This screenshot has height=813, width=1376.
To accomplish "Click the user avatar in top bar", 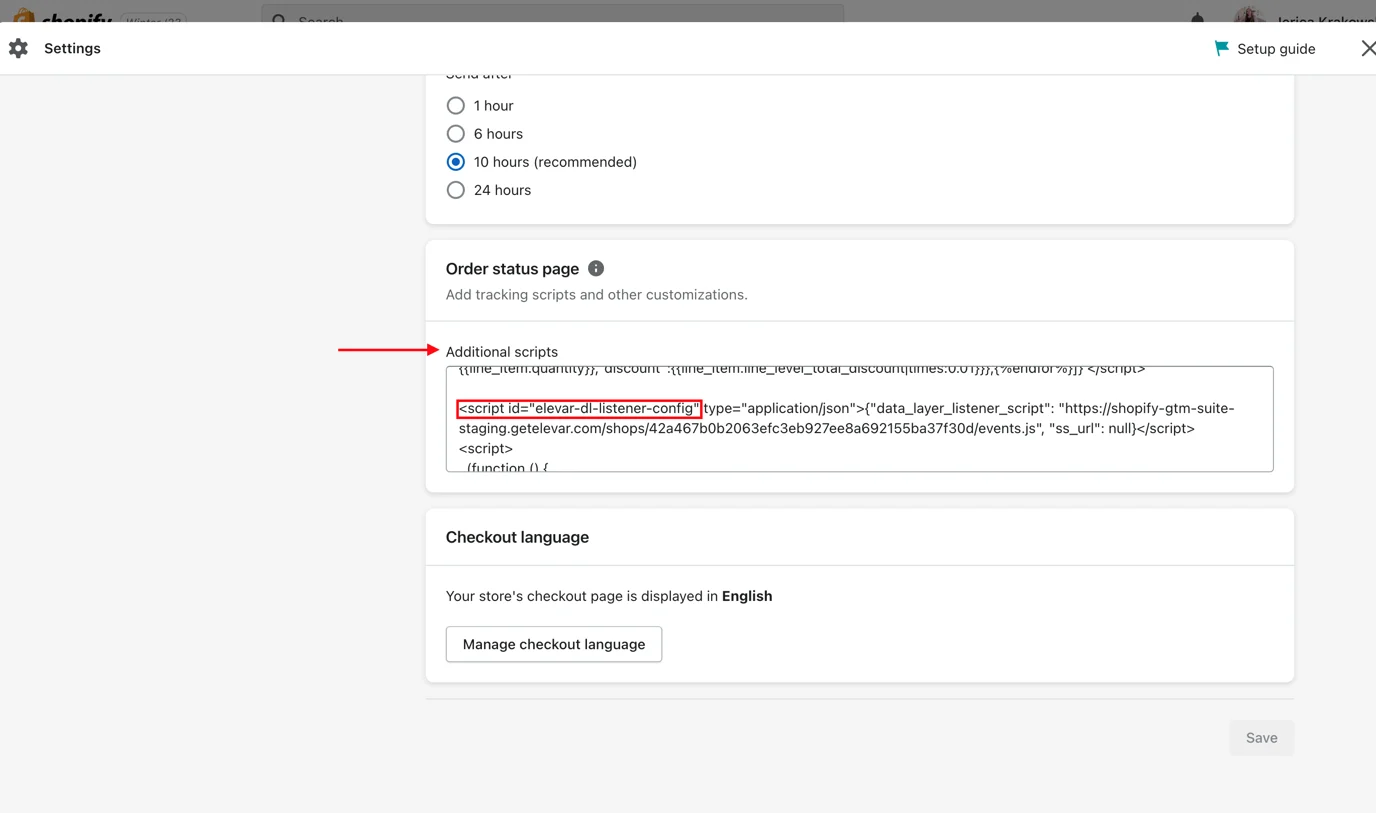I will pyautogui.click(x=1249, y=15).
